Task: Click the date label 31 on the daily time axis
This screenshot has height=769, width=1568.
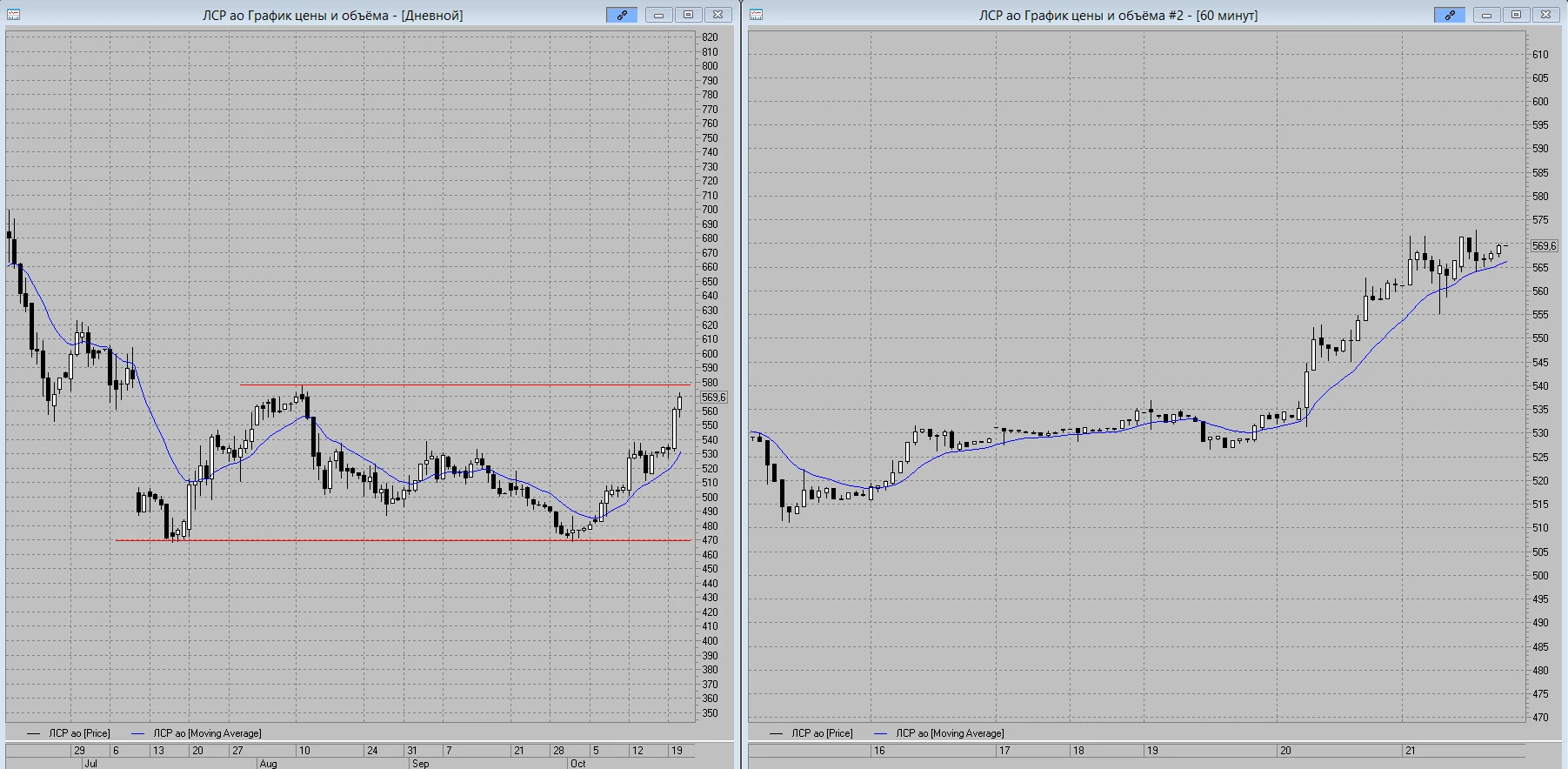Action: coord(412,750)
